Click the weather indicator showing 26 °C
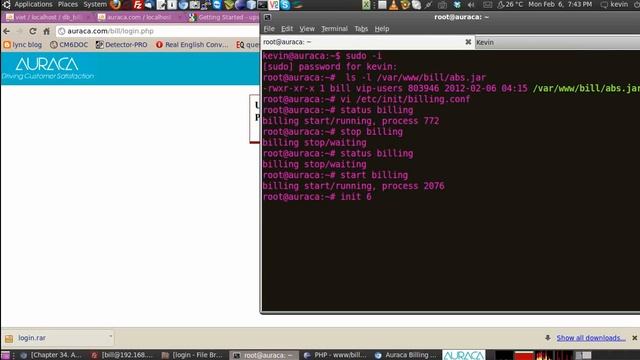Viewport: 640px width, 360px height. coord(510,4)
